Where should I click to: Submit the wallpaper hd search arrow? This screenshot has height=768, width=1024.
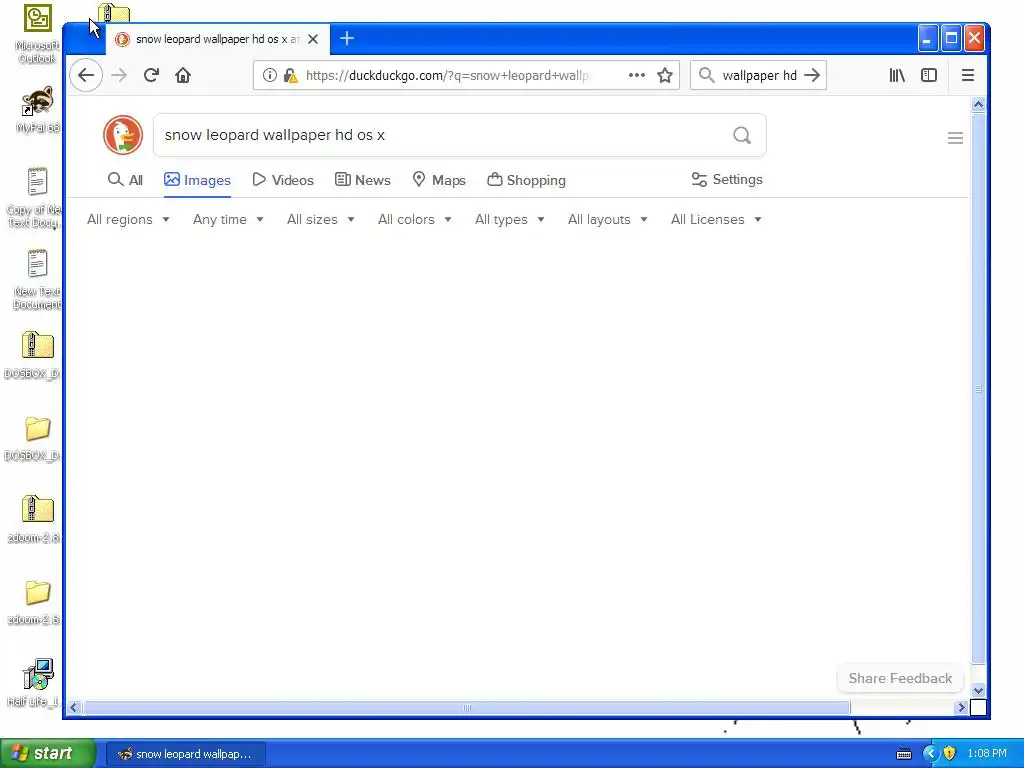[x=812, y=75]
